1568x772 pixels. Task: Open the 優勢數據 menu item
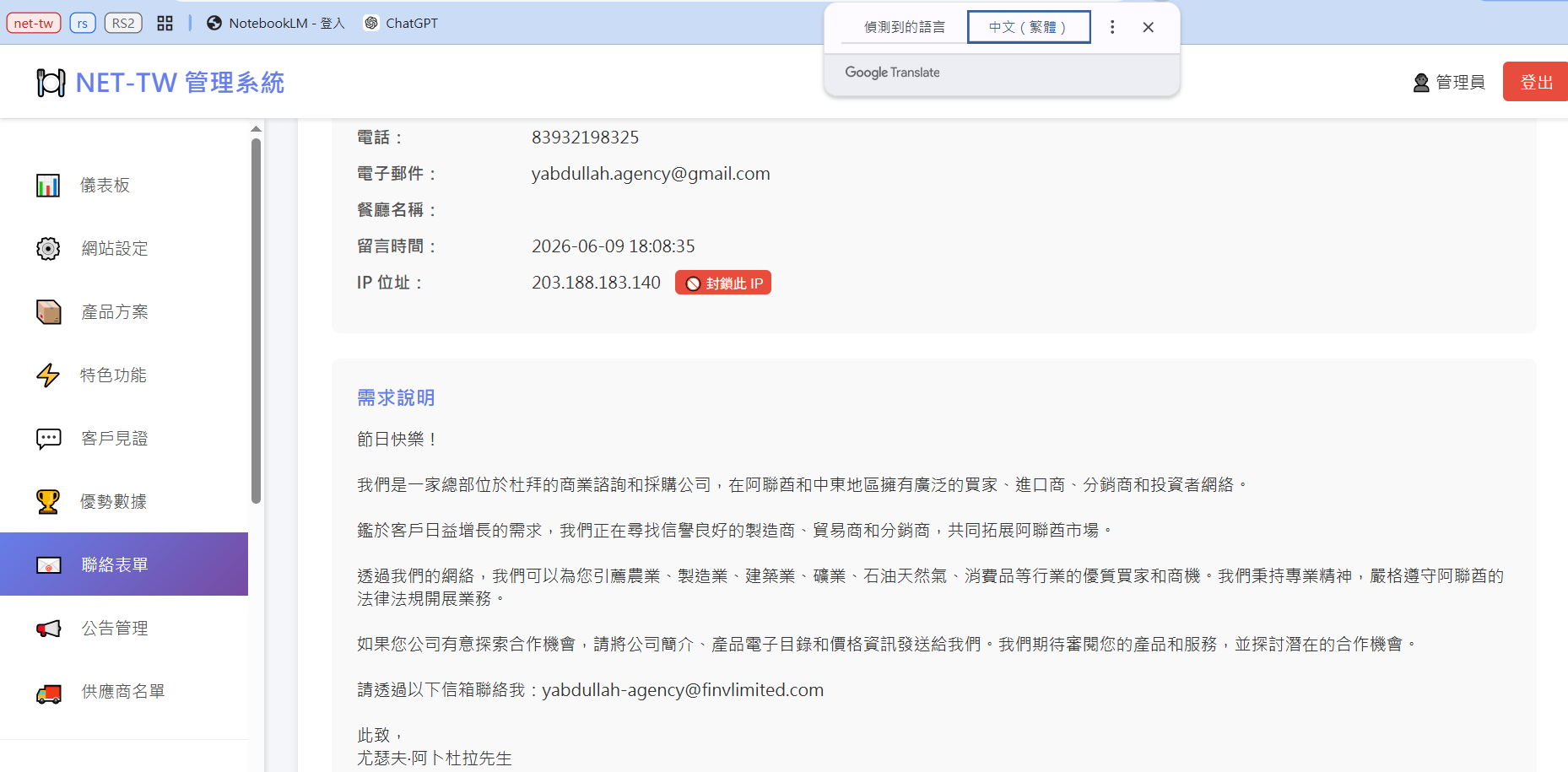[x=124, y=501]
